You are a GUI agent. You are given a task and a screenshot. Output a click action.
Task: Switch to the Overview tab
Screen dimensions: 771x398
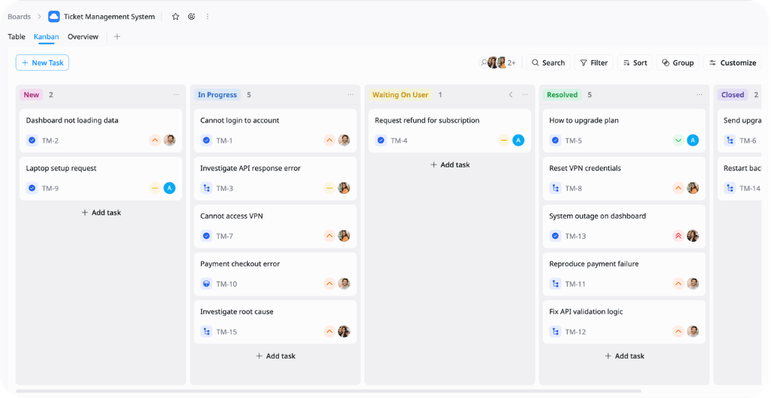[x=83, y=36]
